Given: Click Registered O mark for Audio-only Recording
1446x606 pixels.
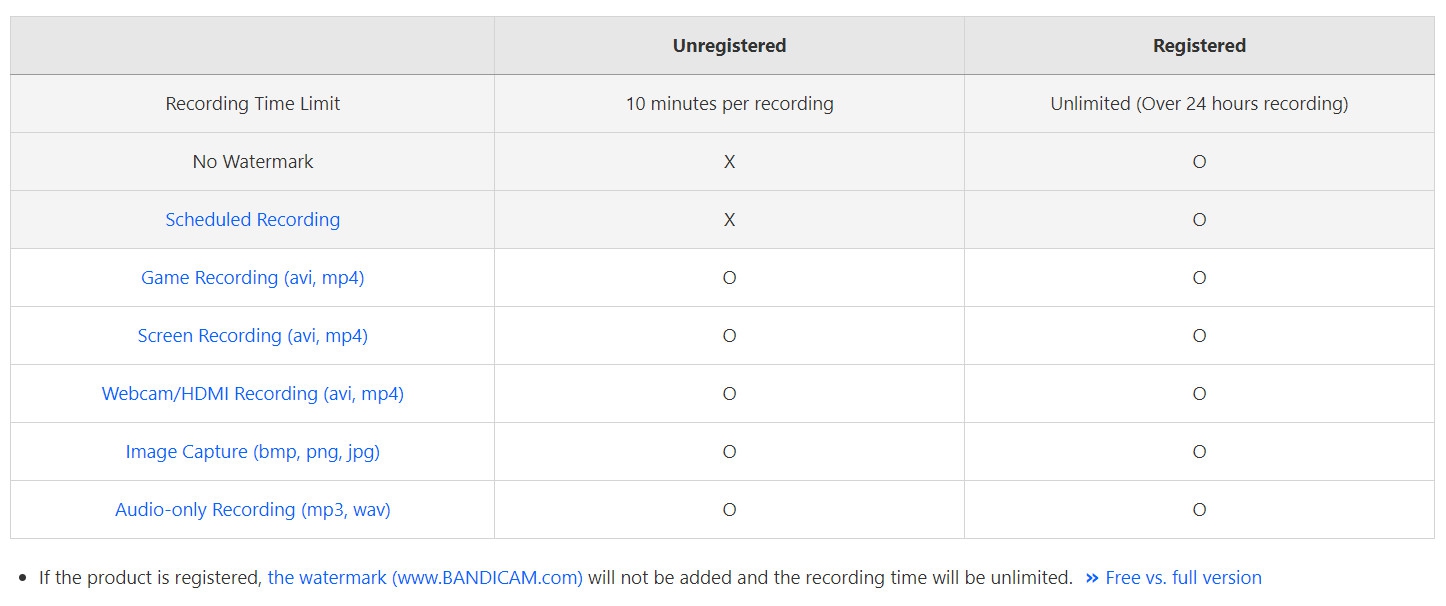Looking at the screenshot, I should tap(1199, 510).
